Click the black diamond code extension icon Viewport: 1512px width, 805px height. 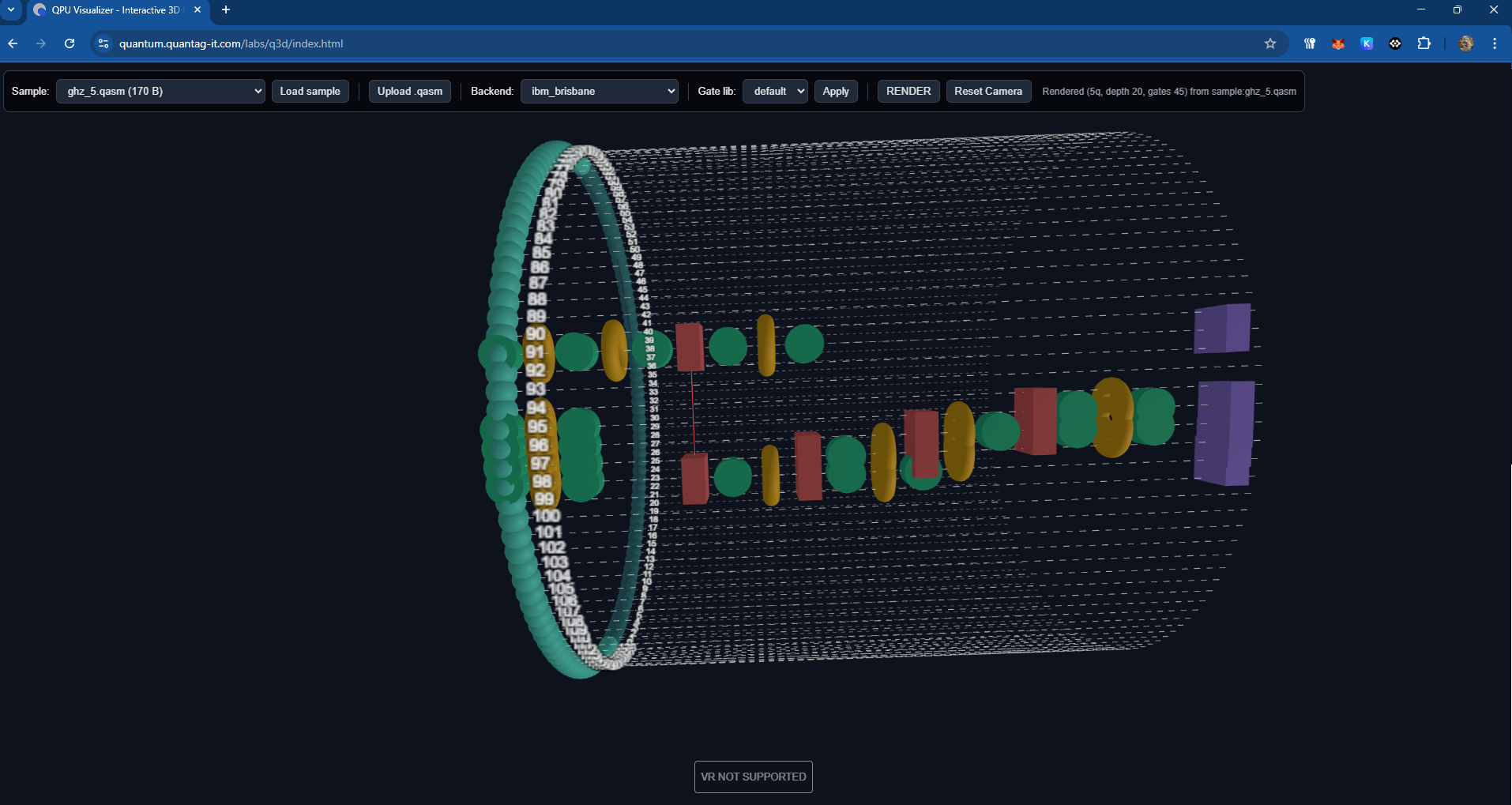1395,43
